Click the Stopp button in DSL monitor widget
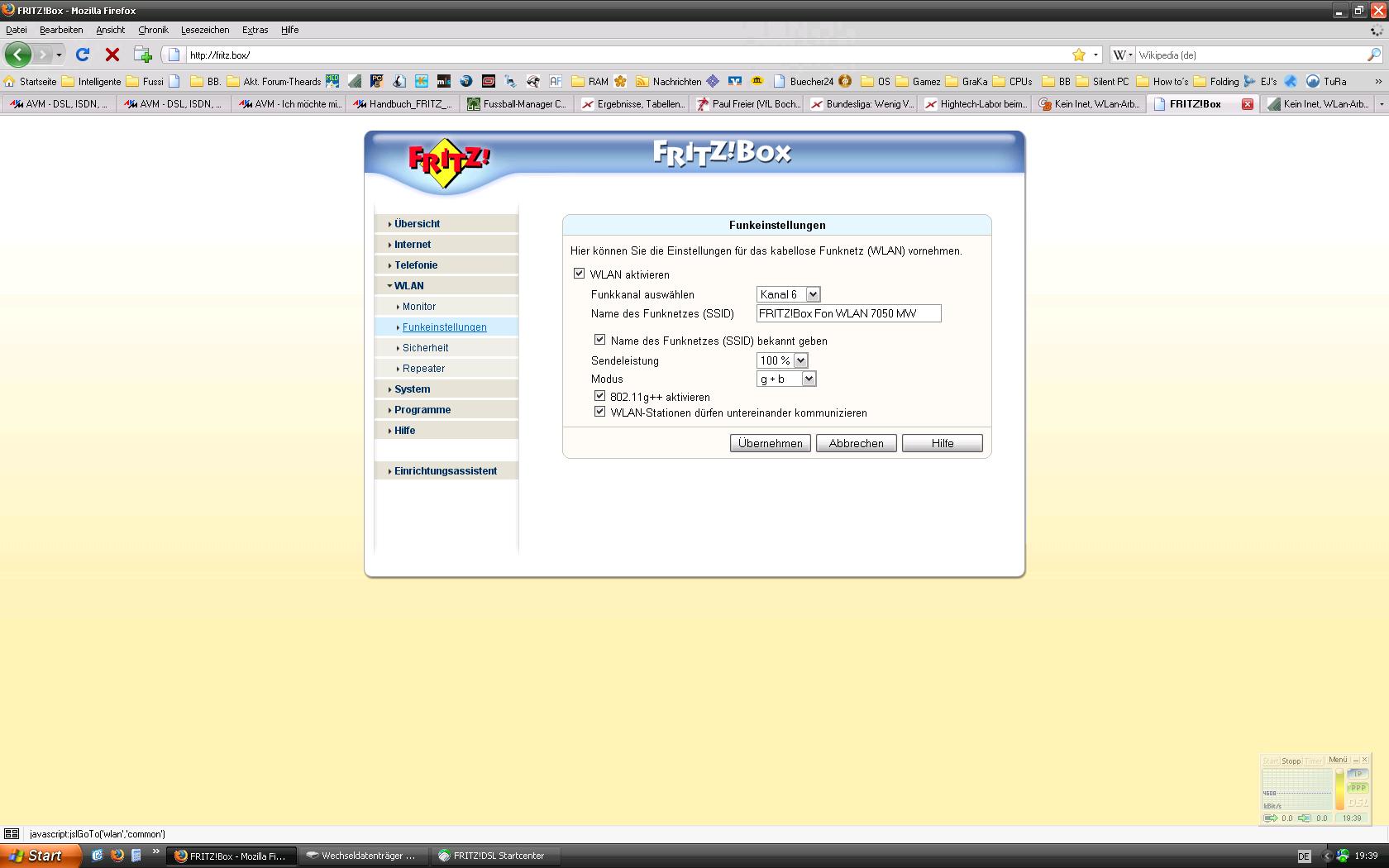This screenshot has width=1389, height=868. 1291,761
